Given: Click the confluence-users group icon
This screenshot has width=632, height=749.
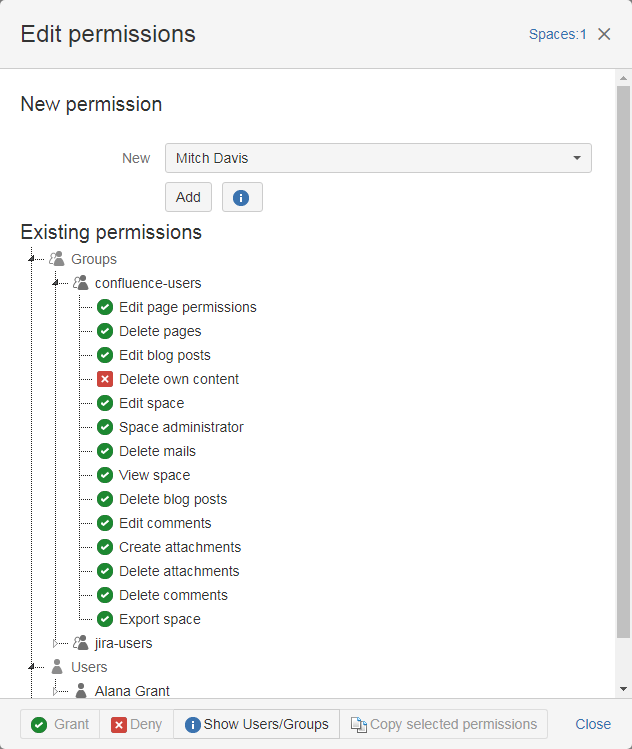Looking at the screenshot, I should pos(81,283).
